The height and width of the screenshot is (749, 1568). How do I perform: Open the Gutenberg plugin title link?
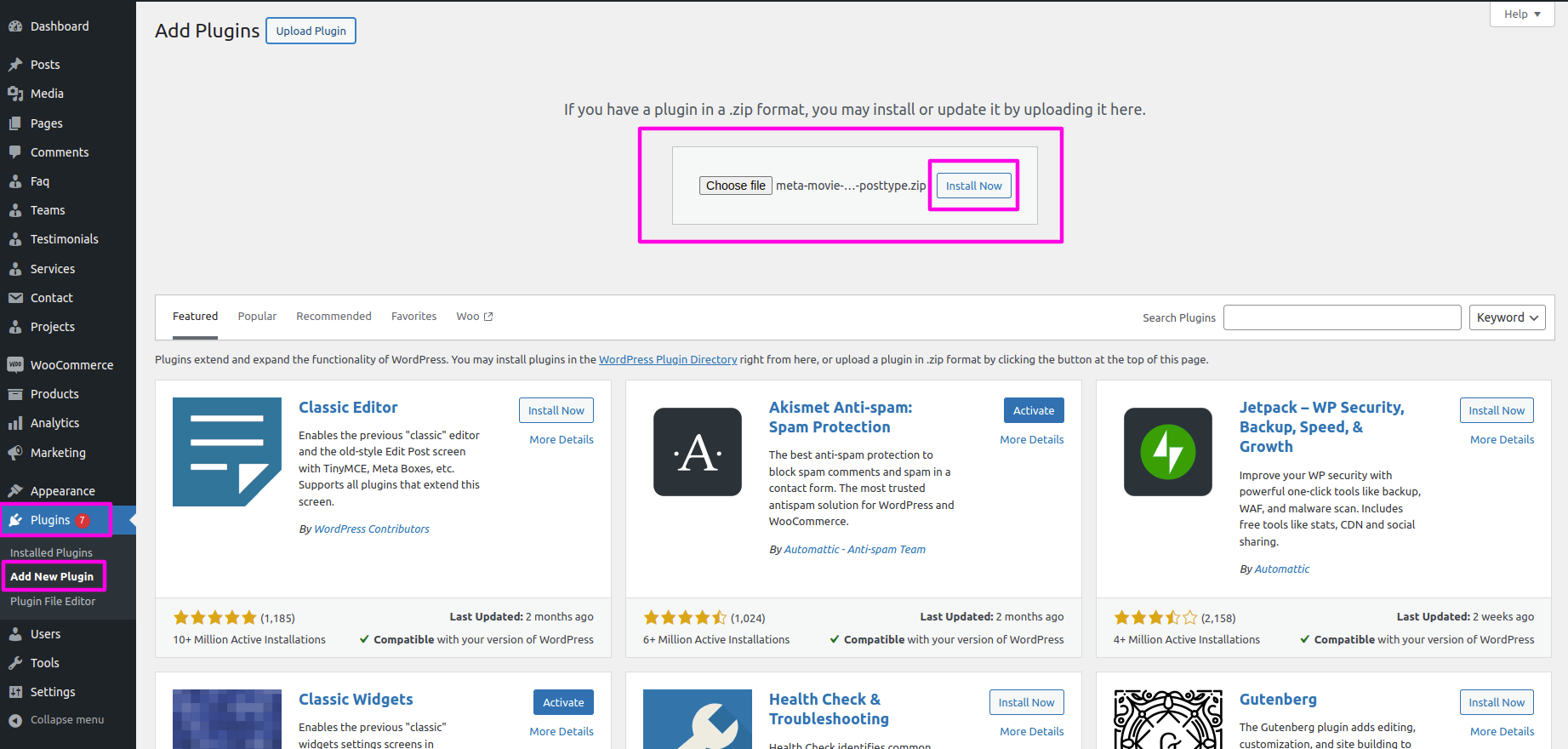click(1278, 700)
